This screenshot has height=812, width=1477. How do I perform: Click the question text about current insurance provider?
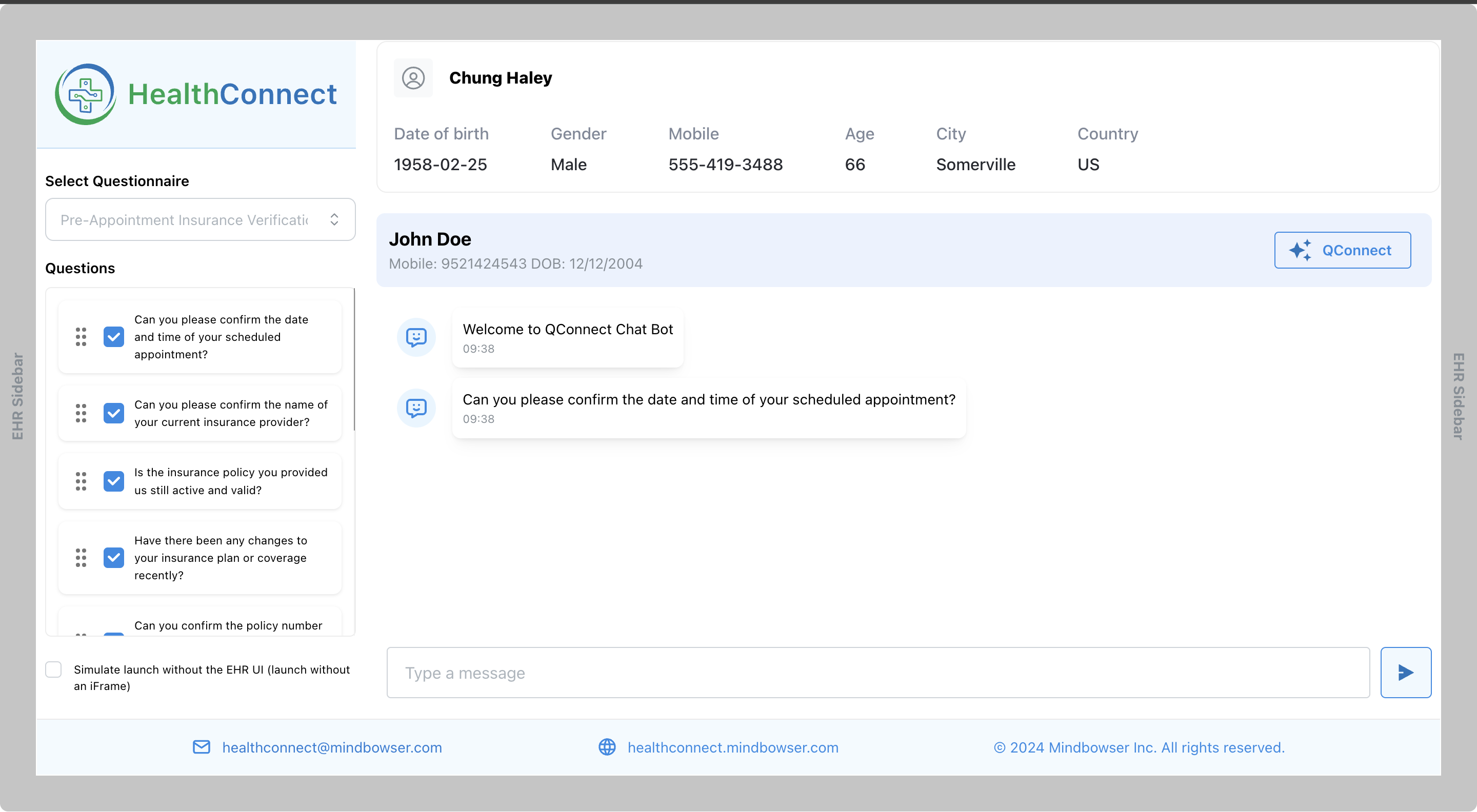[x=230, y=413]
